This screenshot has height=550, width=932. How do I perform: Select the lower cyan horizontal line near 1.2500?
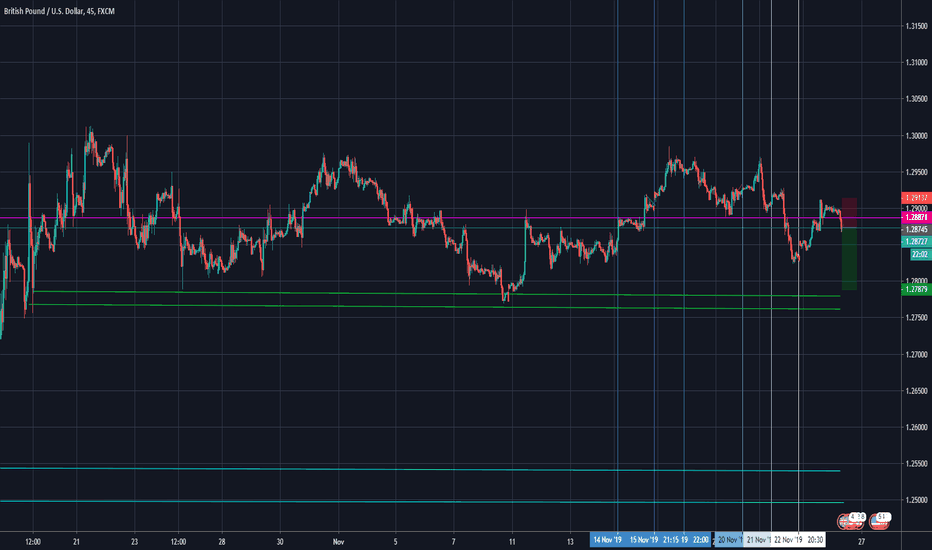coord(400,502)
